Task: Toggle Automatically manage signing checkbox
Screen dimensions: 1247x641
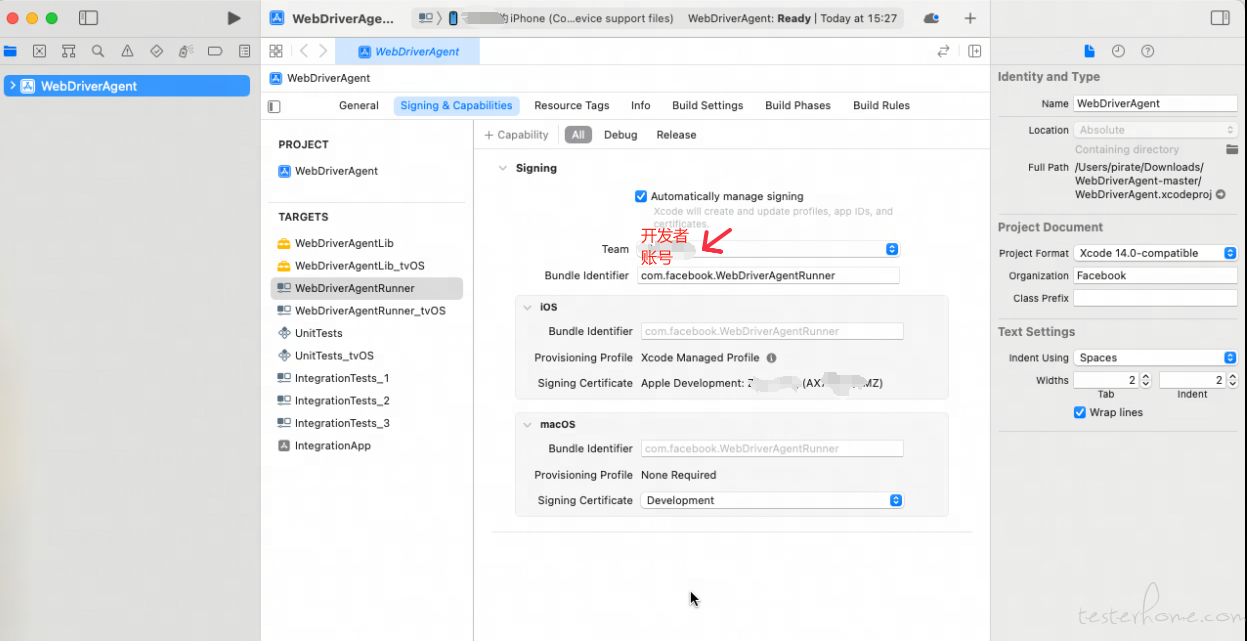Action: click(641, 196)
